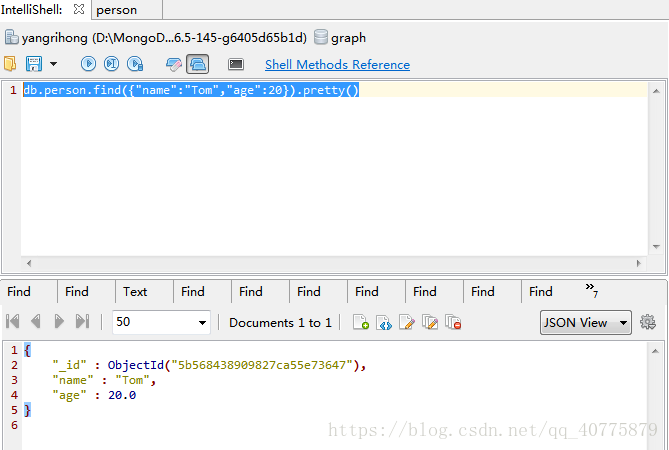
Task: Go to the first page of results
Action: coord(13,321)
